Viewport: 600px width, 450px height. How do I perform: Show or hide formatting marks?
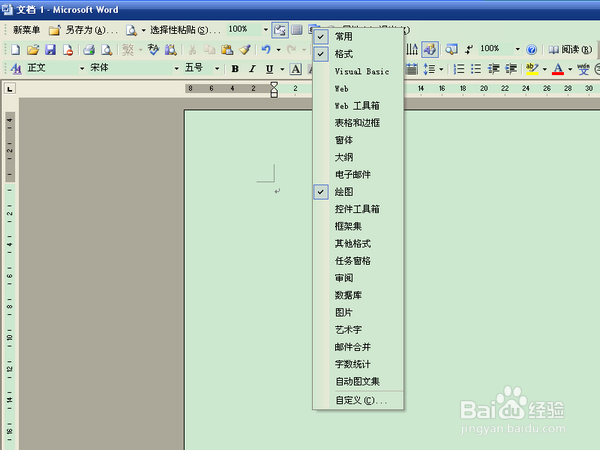(x=469, y=49)
